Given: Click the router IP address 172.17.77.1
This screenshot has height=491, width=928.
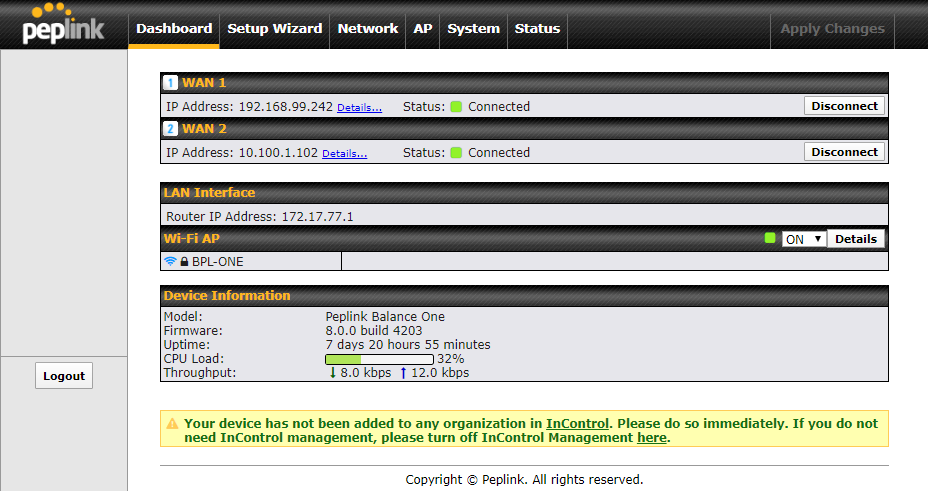Looking at the screenshot, I should tap(317, 217).
